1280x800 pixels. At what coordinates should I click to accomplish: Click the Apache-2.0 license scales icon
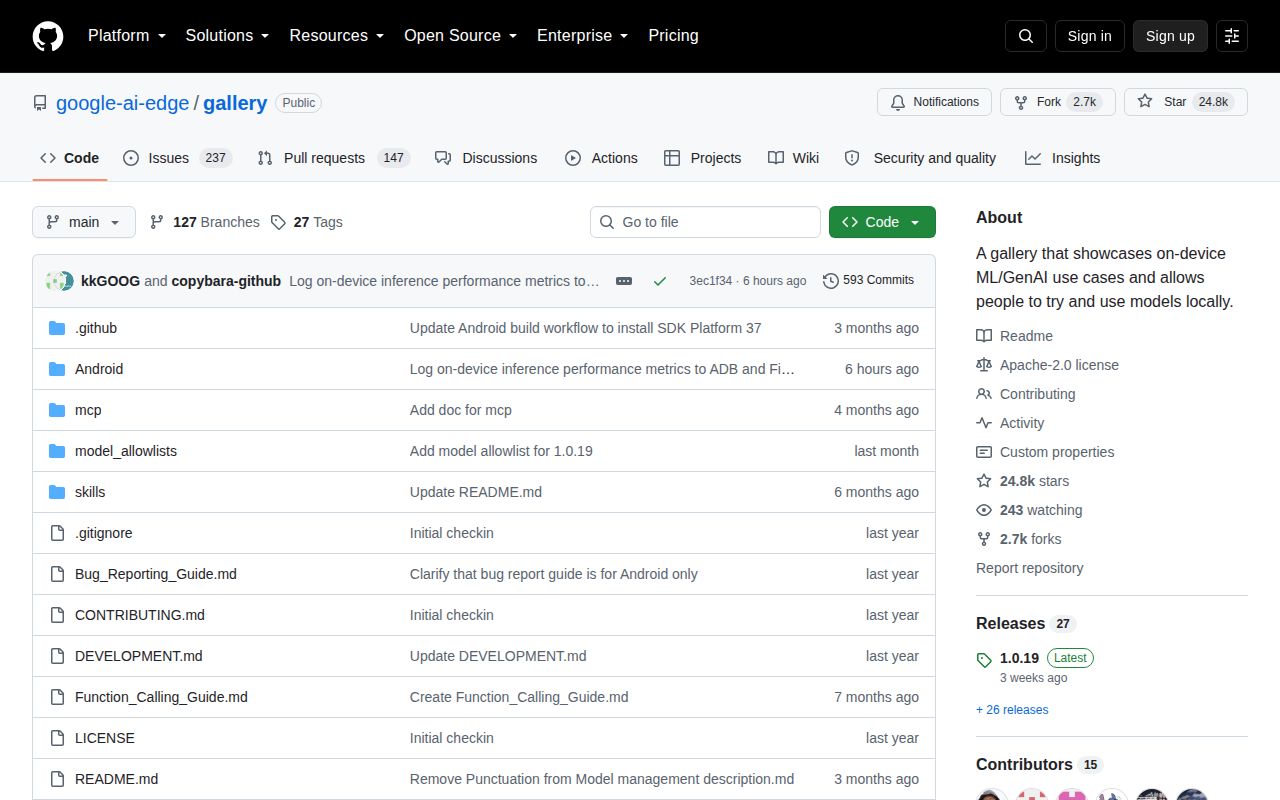(x=984, y=365)
